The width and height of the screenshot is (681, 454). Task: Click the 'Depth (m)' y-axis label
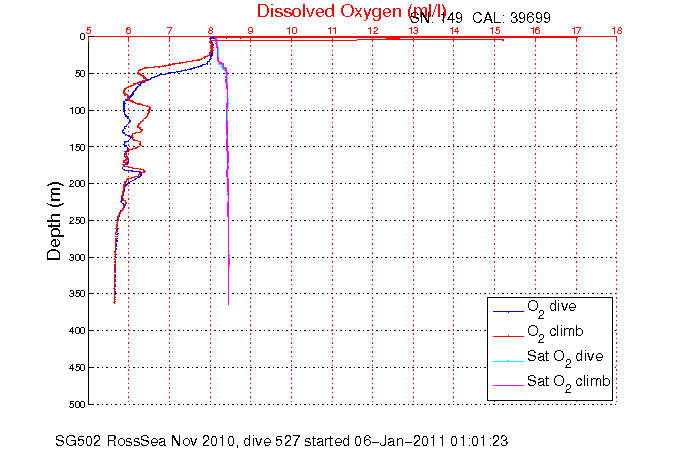(54, 221)
